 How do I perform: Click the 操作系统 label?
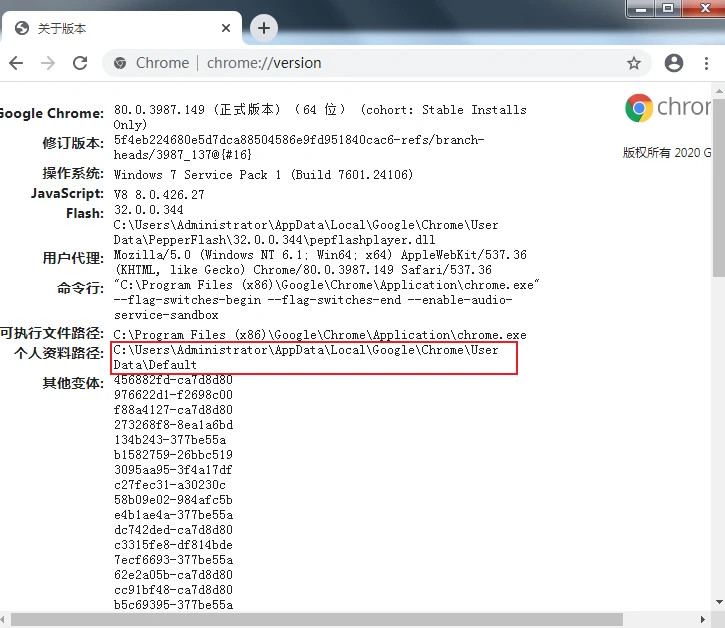click(x=73, y=173)
